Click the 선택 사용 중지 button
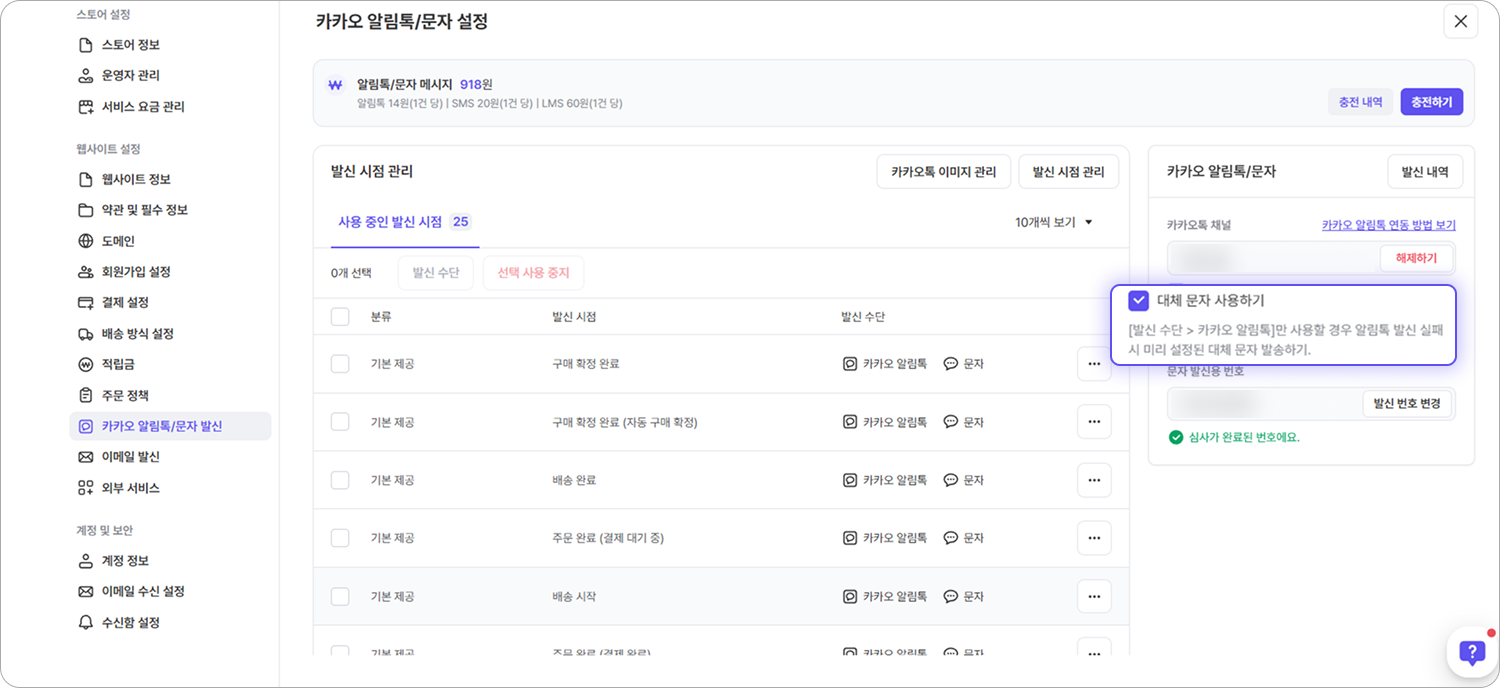This screenshot has width=1500, height=688. pos(533,273)
